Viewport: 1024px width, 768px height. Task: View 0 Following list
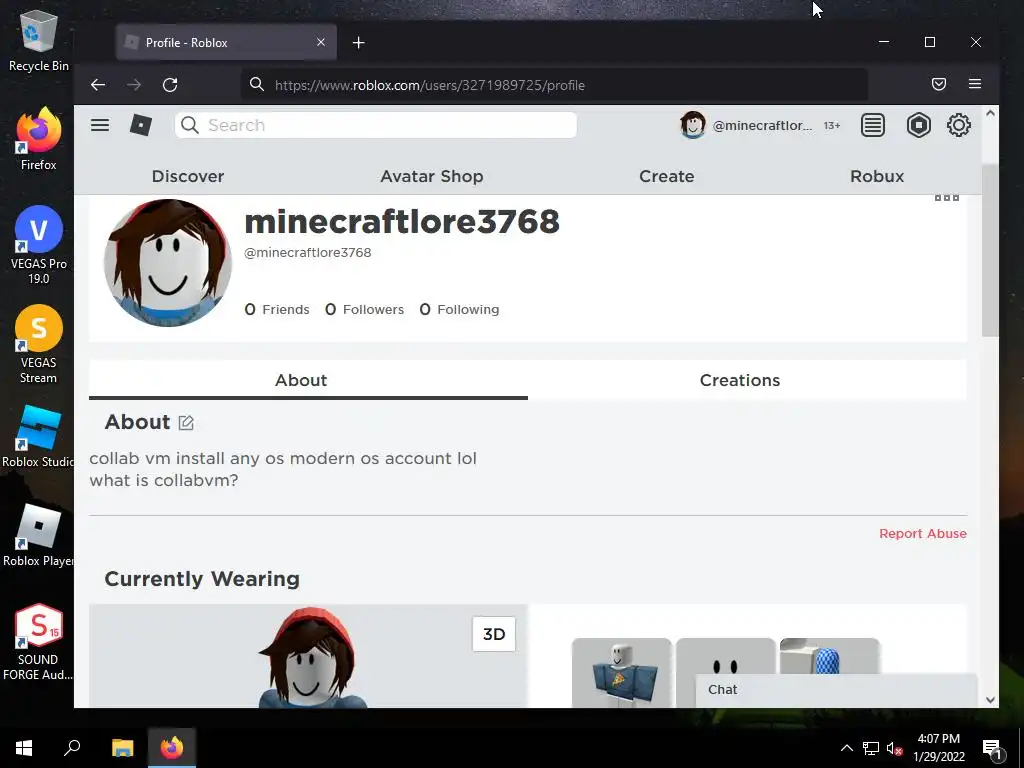click(x=459, y=310)
